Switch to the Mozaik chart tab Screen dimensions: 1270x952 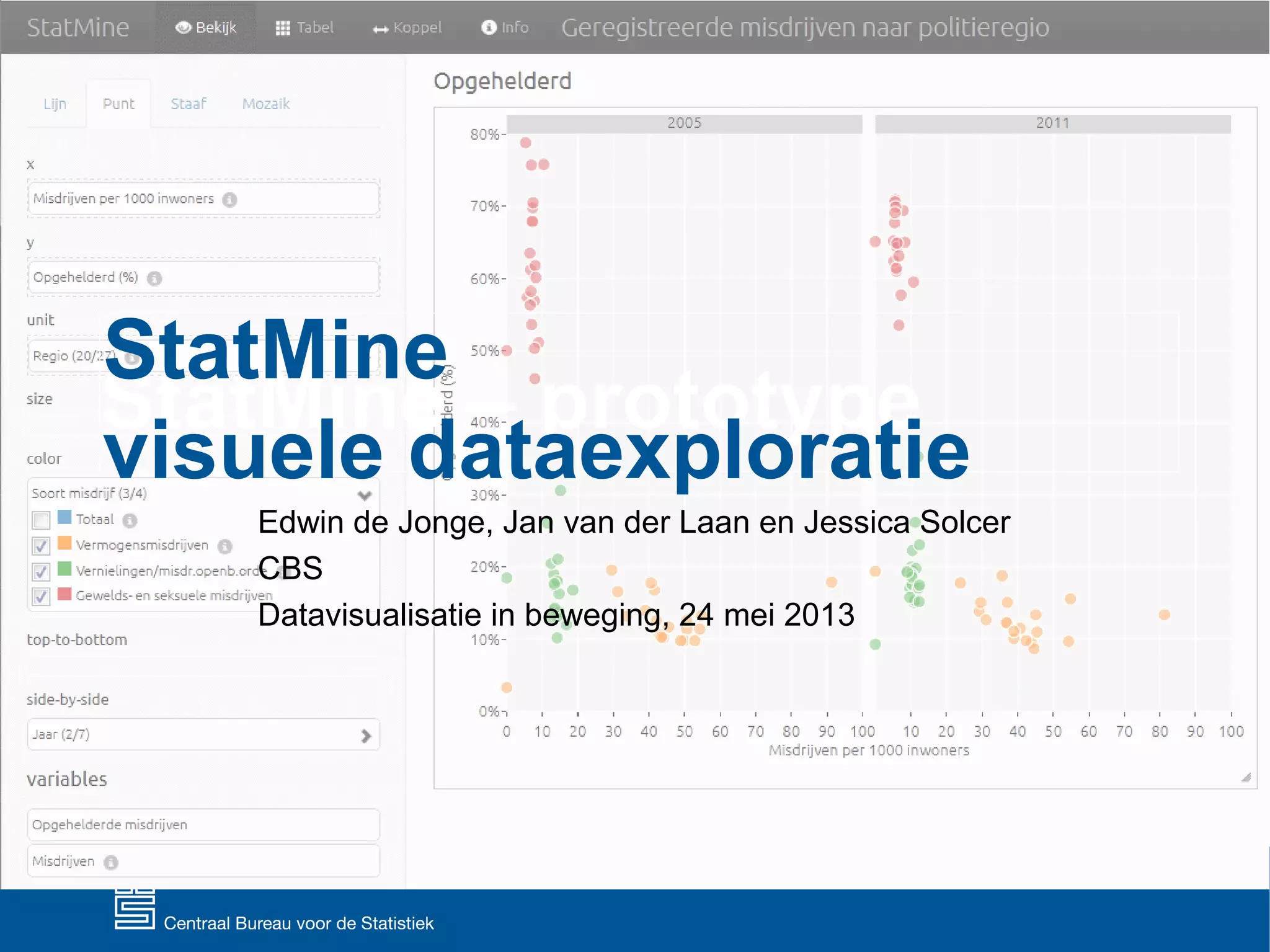point(265,104)
